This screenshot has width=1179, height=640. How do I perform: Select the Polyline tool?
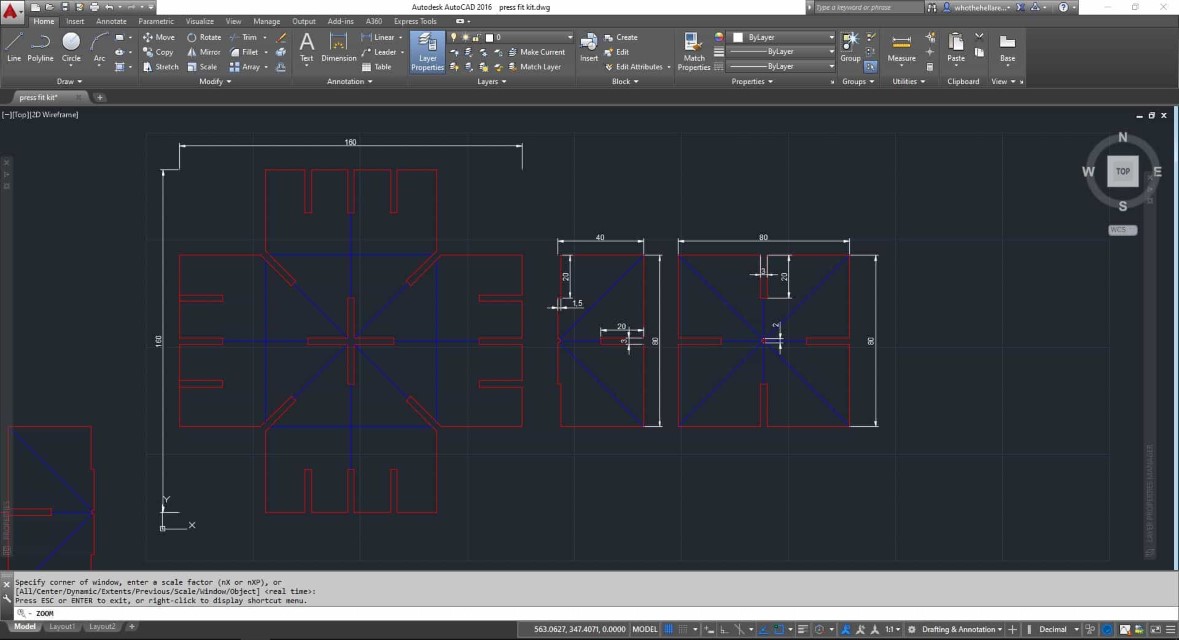40,48
